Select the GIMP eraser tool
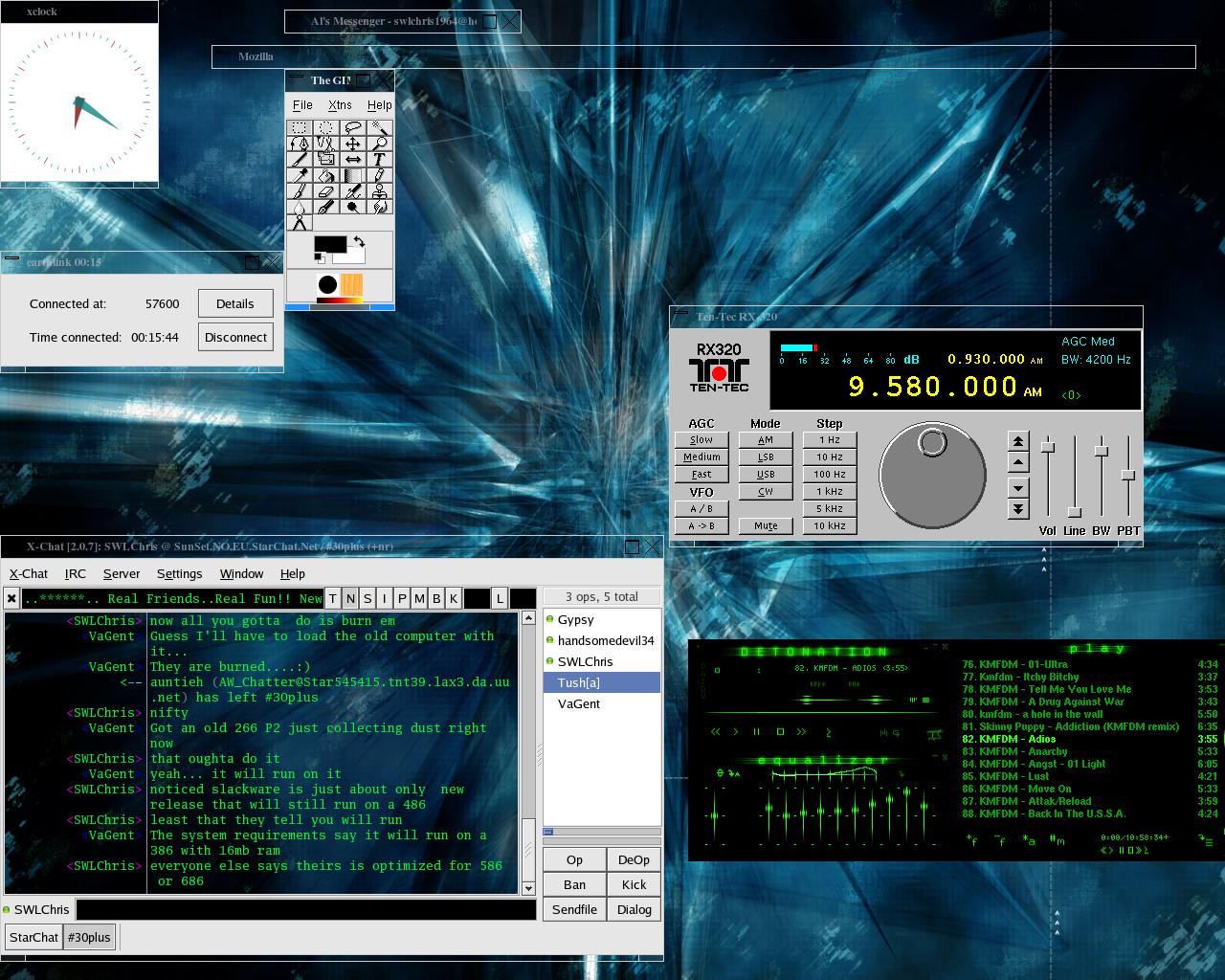 pyautogui.click(x=326, y=191)
